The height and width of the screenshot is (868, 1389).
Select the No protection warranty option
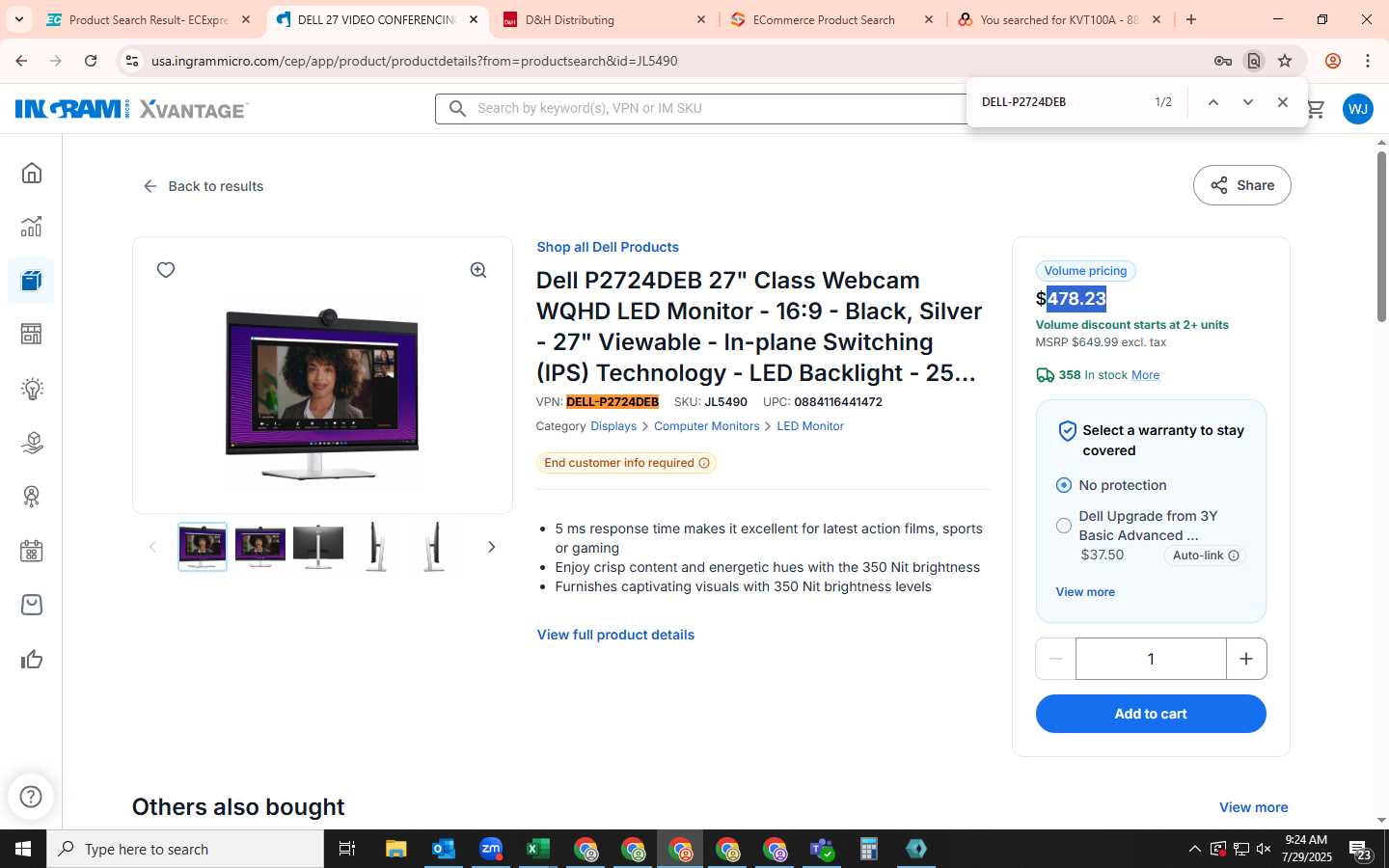pyautogui.click(x=1063, y=485)
